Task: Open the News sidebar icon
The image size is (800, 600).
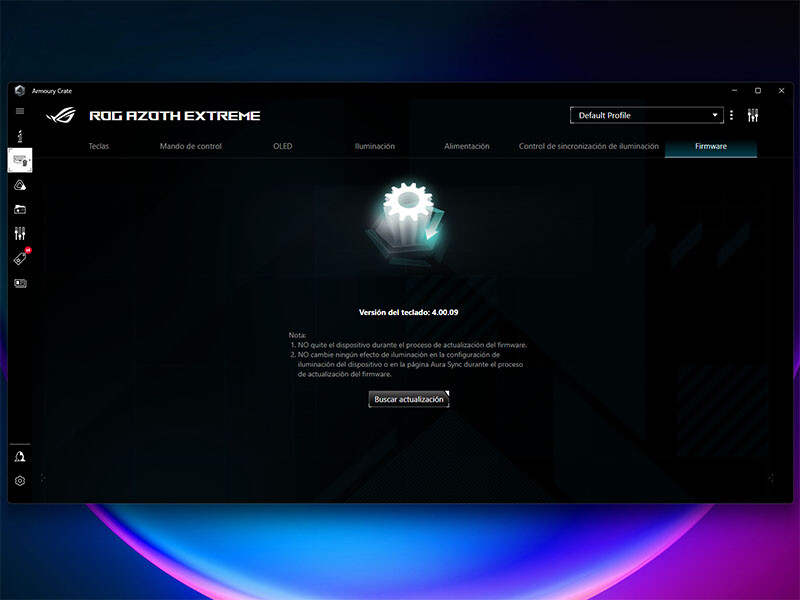Action: click(20, 283)
